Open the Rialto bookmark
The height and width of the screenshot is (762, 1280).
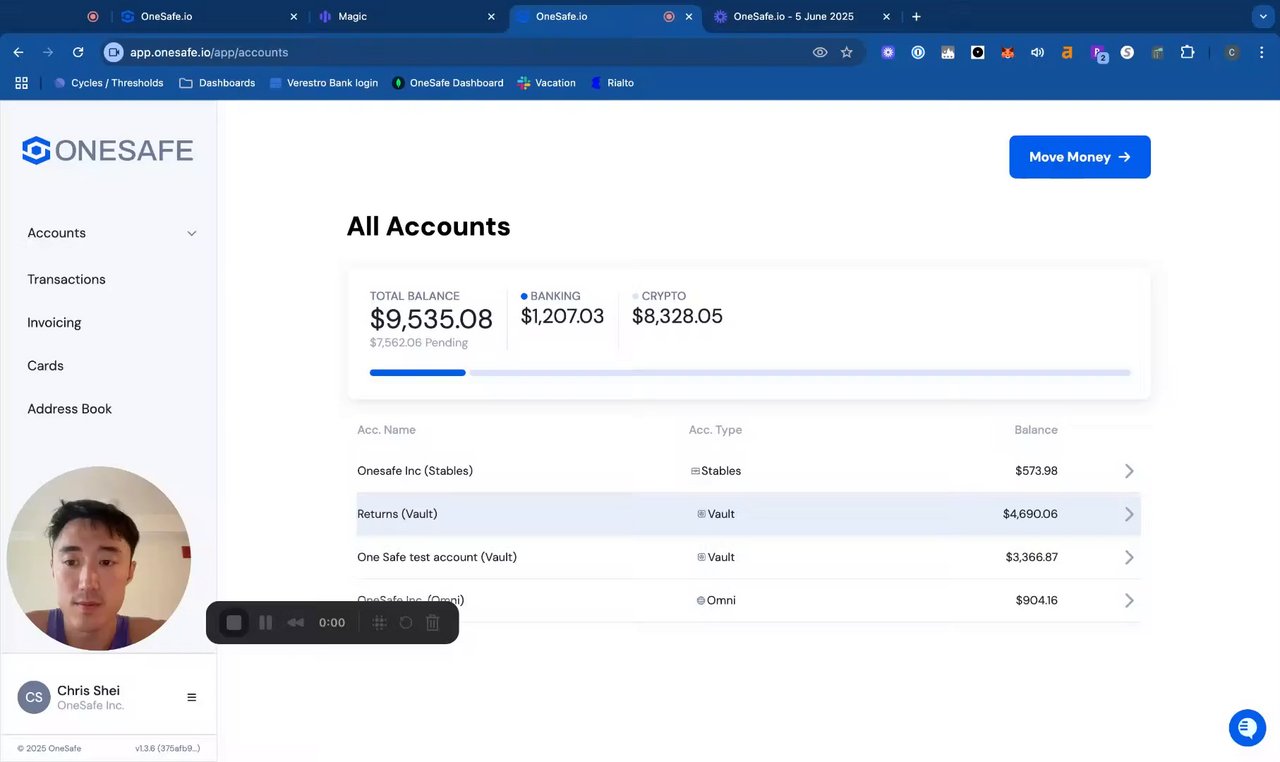click(612, 83)
